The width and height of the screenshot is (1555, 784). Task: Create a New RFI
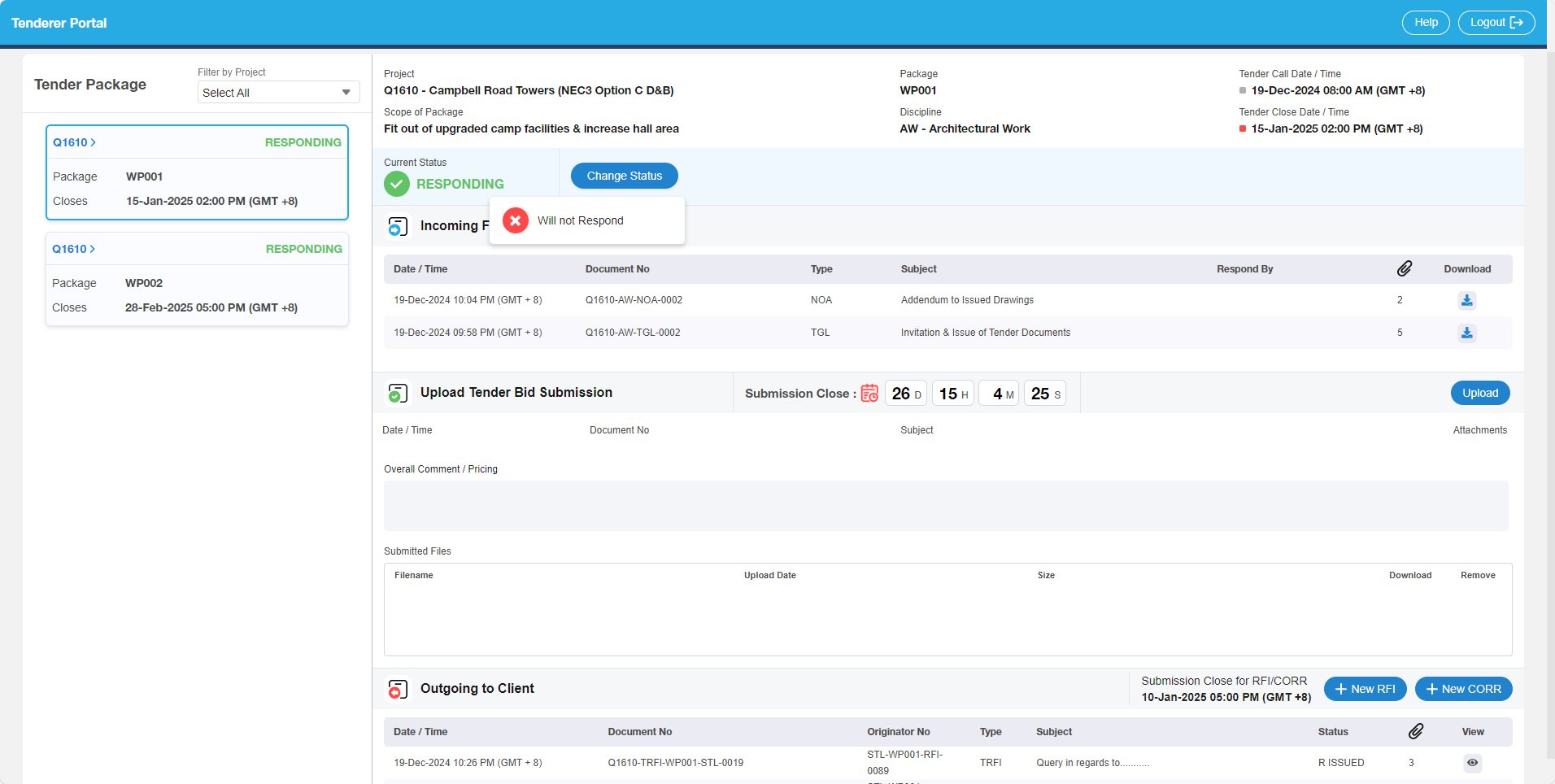[x=1366, y=689]
